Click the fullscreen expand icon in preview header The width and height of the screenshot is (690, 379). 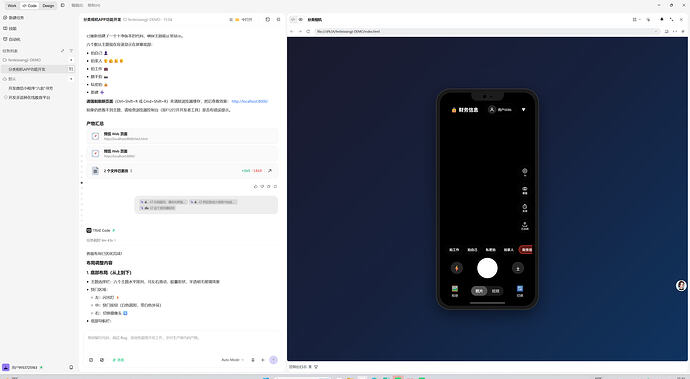pos(672,19)
